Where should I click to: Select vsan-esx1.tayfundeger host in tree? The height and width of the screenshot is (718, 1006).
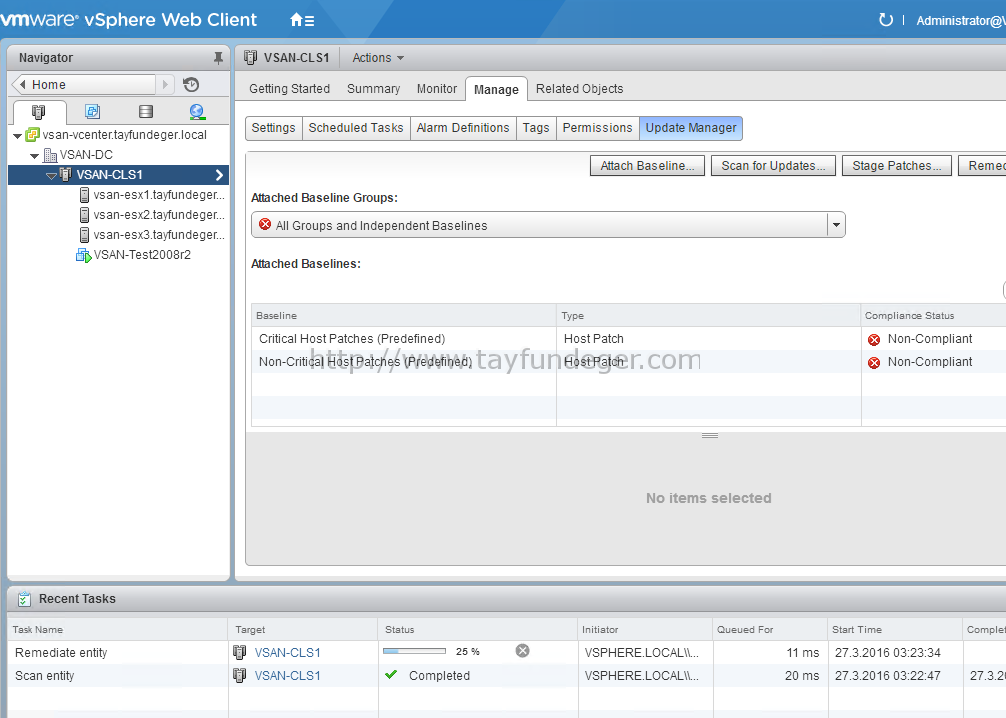coord(159,195)
